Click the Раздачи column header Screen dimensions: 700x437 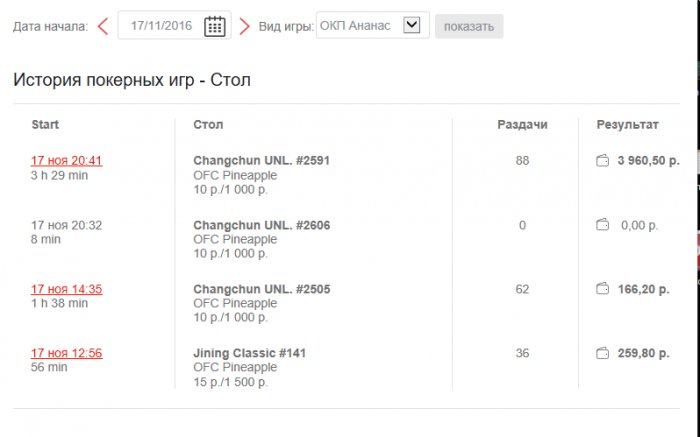tap(522, 125)
